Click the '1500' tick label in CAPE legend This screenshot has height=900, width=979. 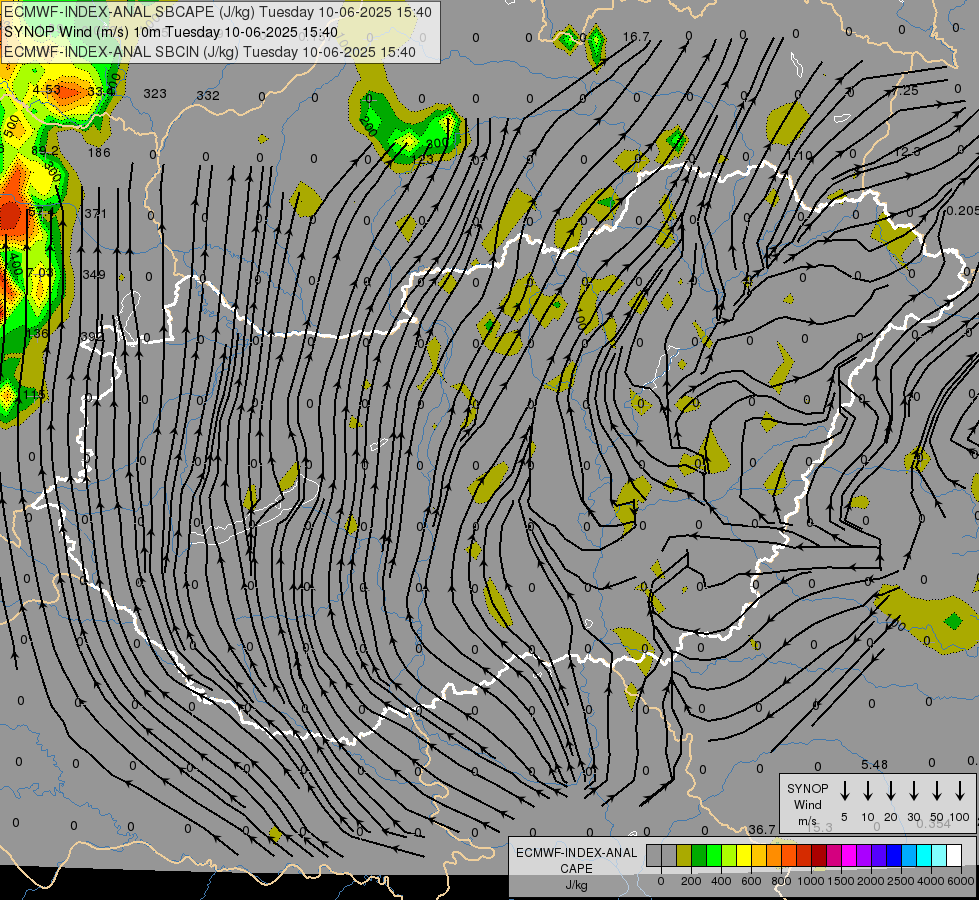click(841, 881)
